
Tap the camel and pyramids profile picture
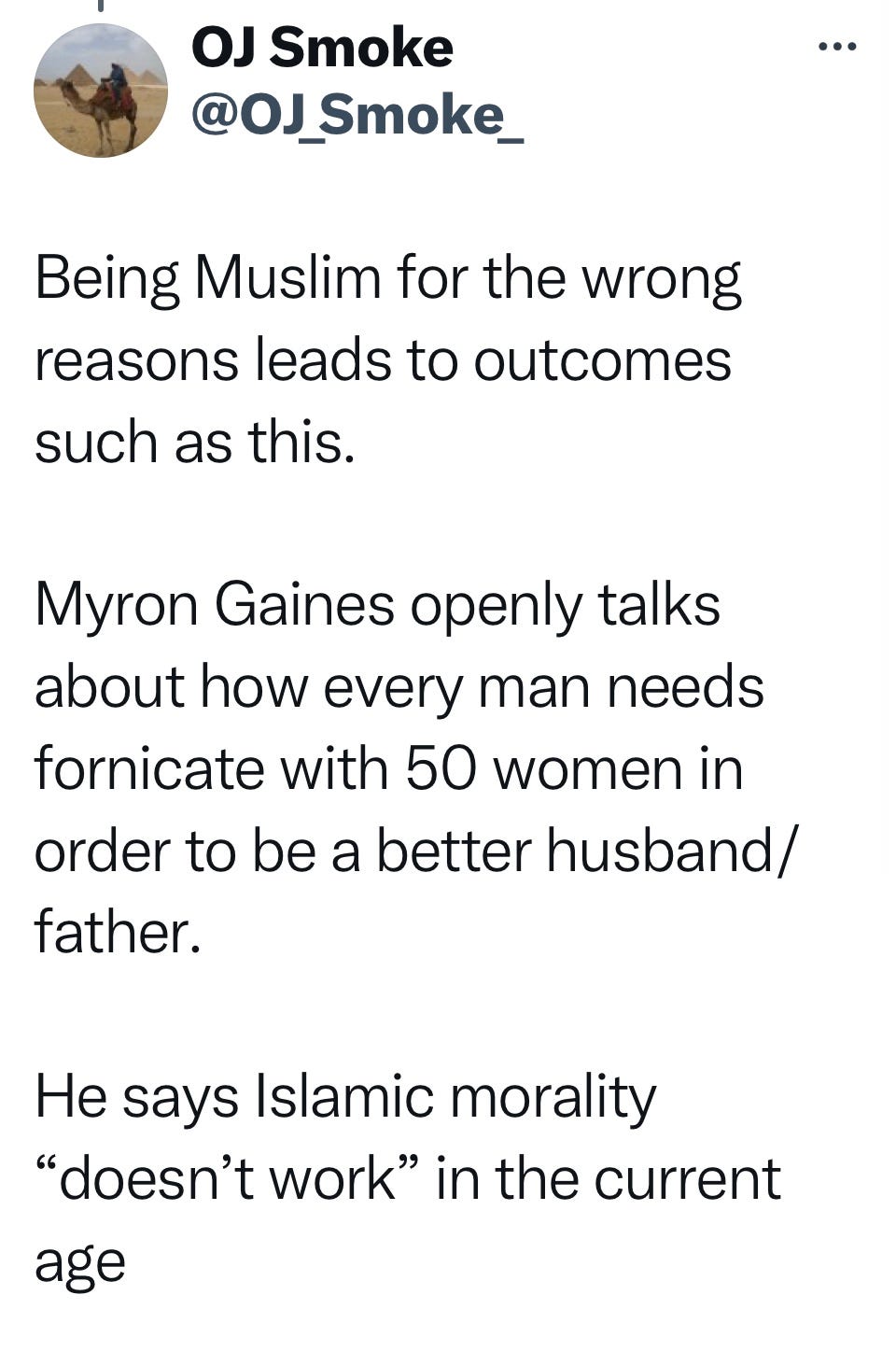101,90
